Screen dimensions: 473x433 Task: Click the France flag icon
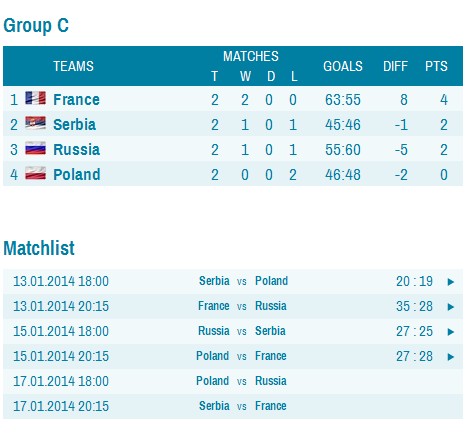35,98
